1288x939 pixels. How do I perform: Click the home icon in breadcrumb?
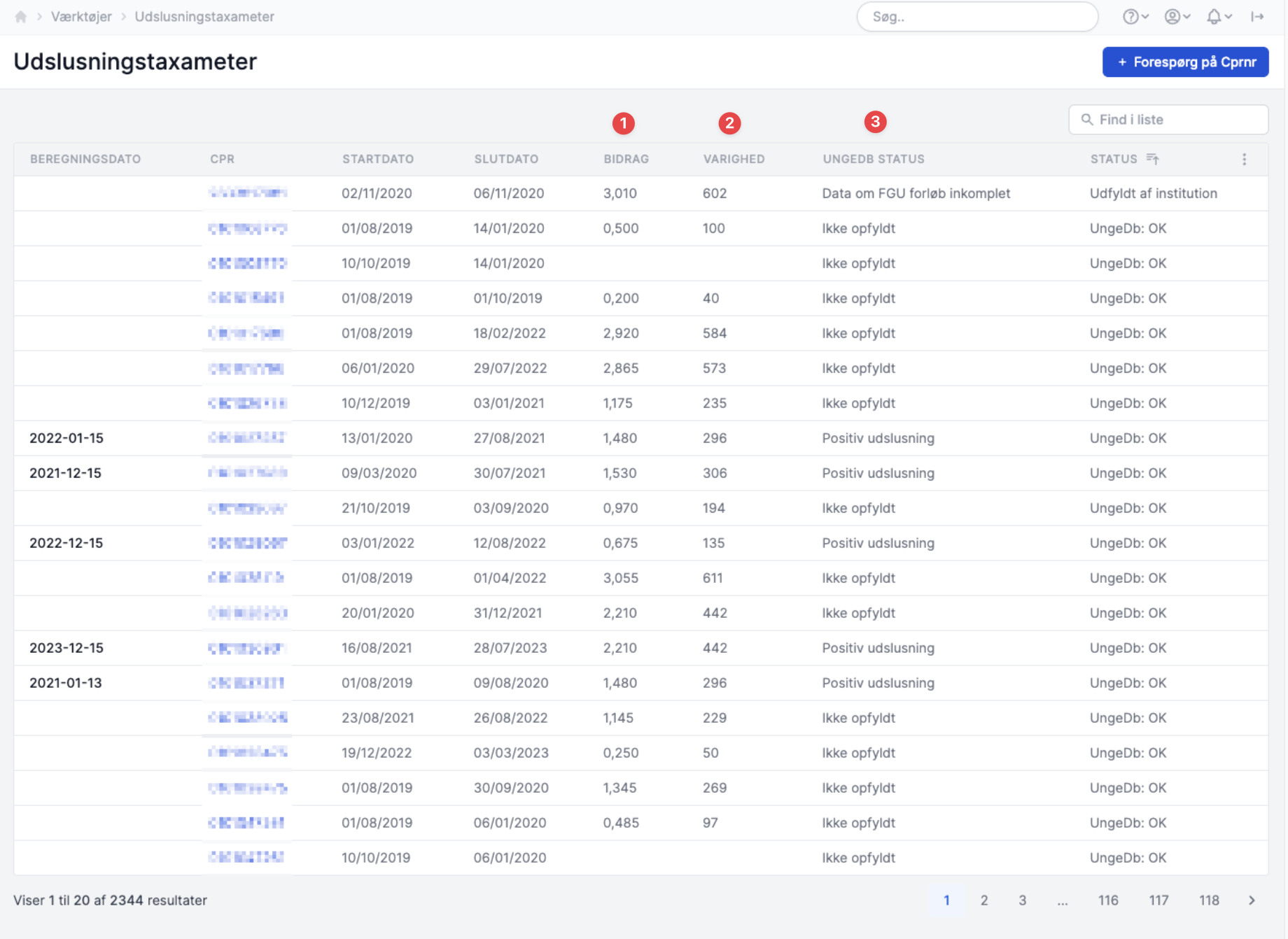[x=21, y=17]
